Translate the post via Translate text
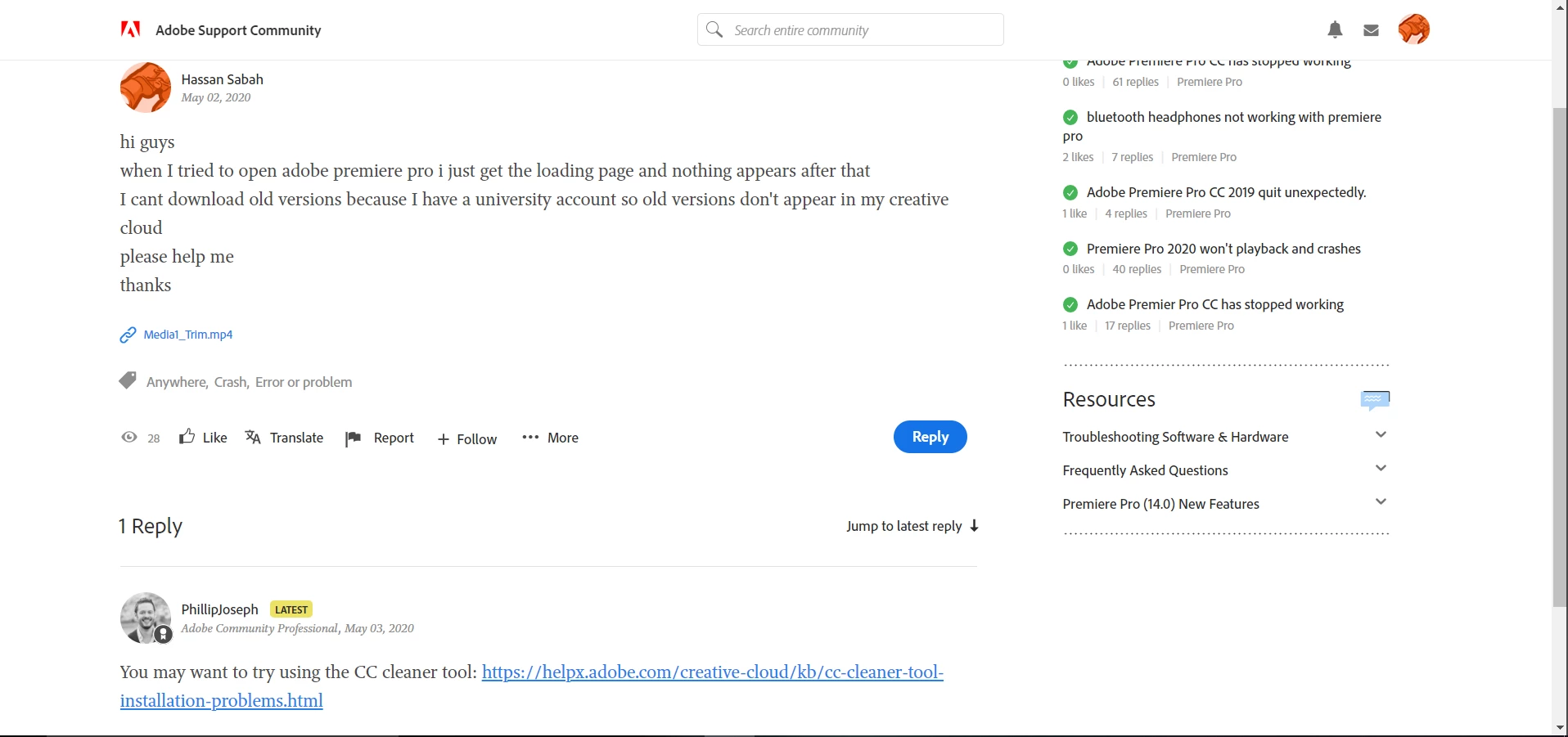The image size is (1568, 737). pyautogui.click(x=296, y=438)
